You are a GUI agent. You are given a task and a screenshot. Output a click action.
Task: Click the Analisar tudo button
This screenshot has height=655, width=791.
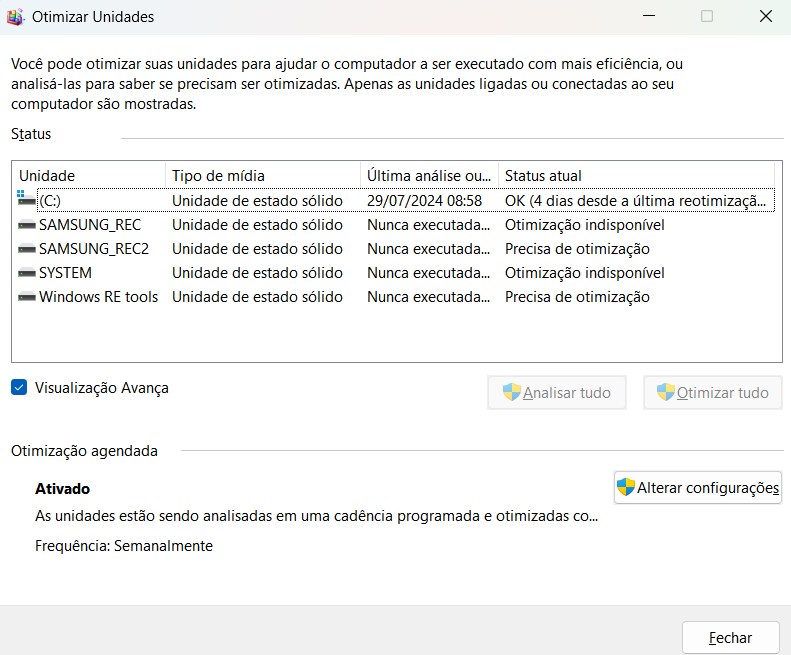556,393
